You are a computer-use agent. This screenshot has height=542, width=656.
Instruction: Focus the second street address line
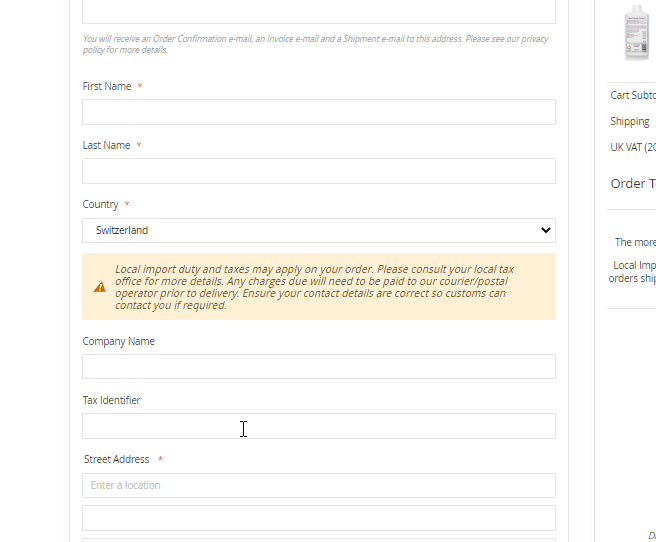click(318, 517)
